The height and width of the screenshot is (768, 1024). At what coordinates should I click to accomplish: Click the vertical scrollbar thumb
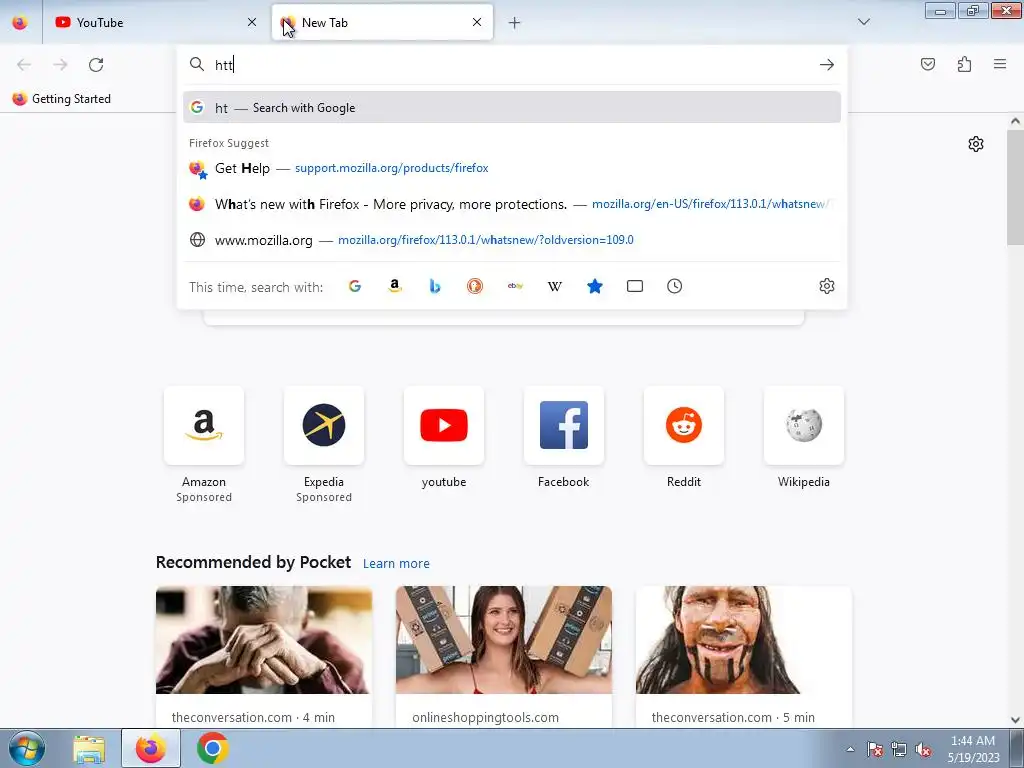1015,187
